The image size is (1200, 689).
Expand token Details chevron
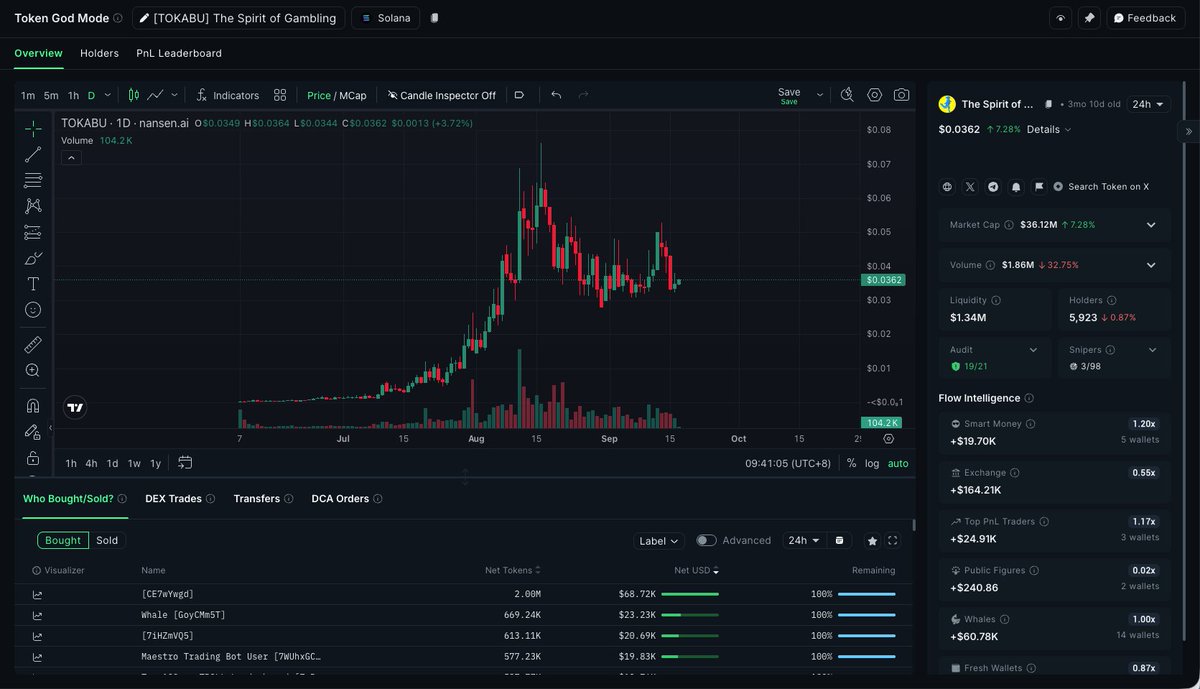pyautogui.click(x=1067, y=130)
